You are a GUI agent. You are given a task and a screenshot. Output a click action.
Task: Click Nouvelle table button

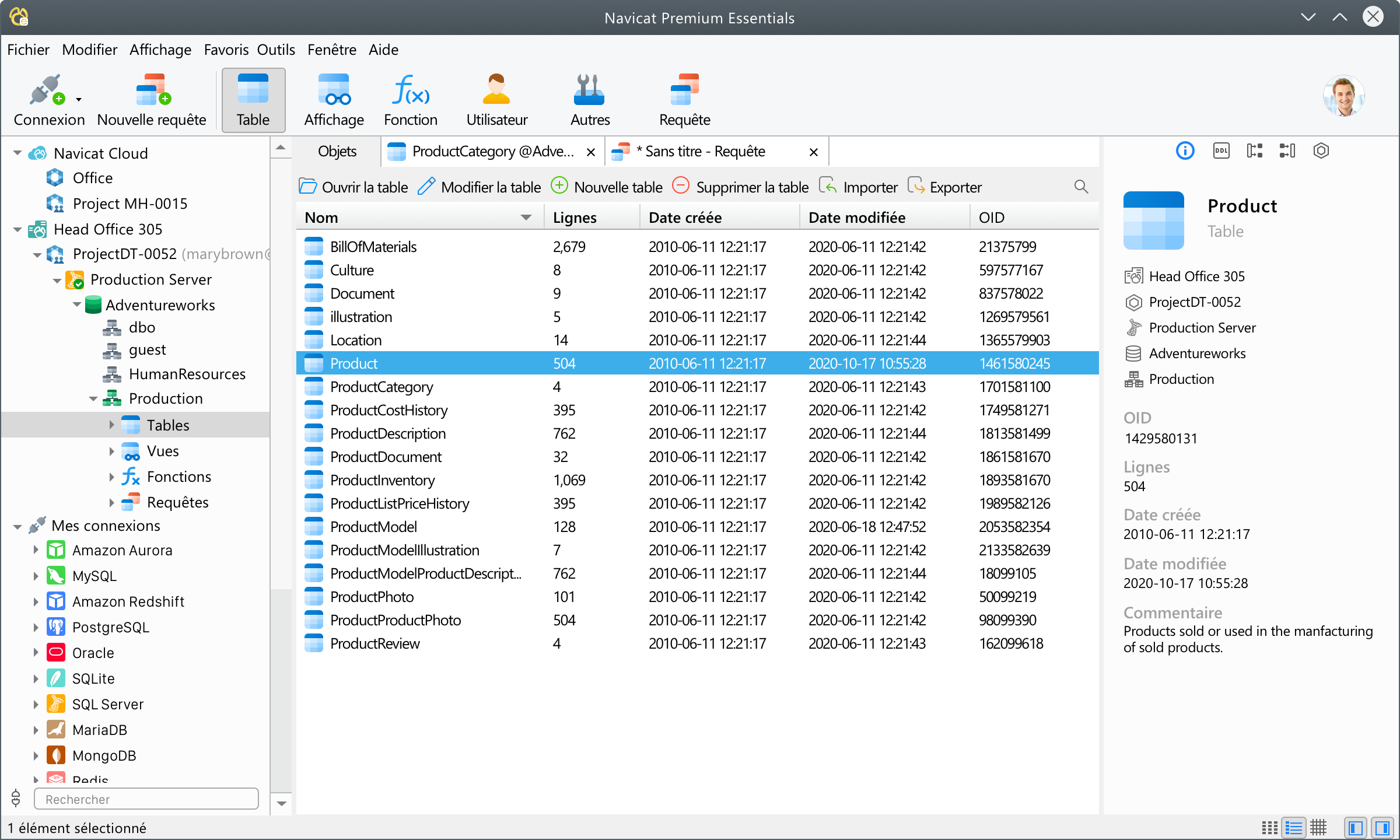click(607, 187)
